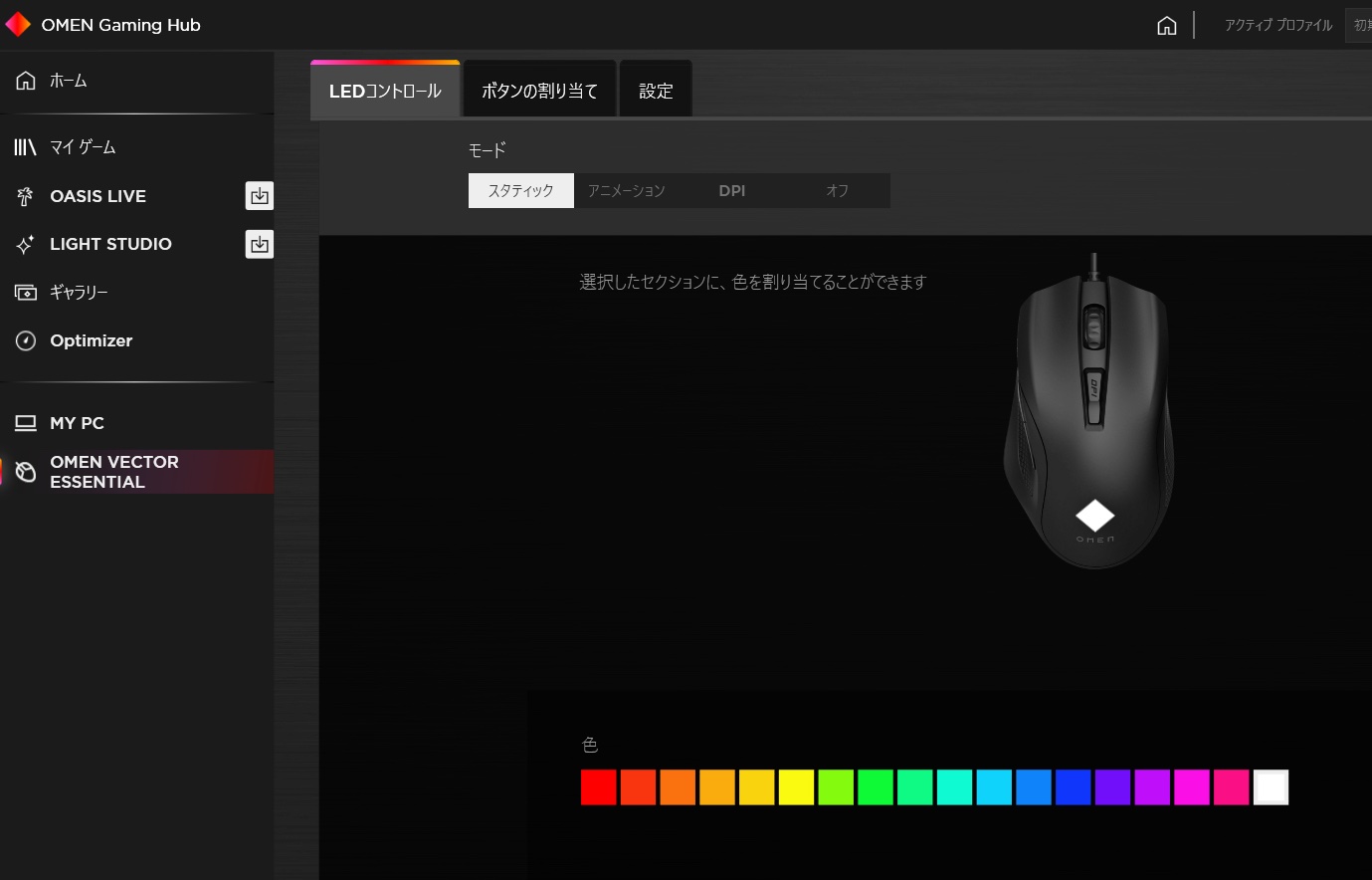Click the Optimizer gauge icon
1372x880 pixels.
tap(26, 340)
